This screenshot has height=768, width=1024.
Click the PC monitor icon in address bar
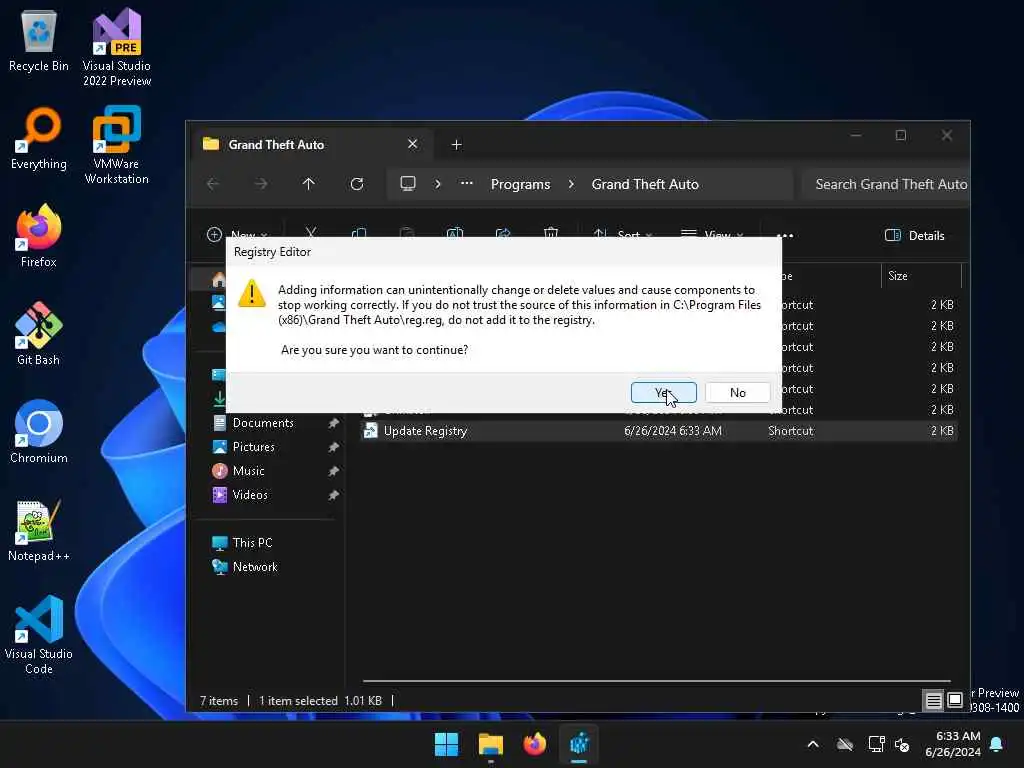(x=408, y=184)
